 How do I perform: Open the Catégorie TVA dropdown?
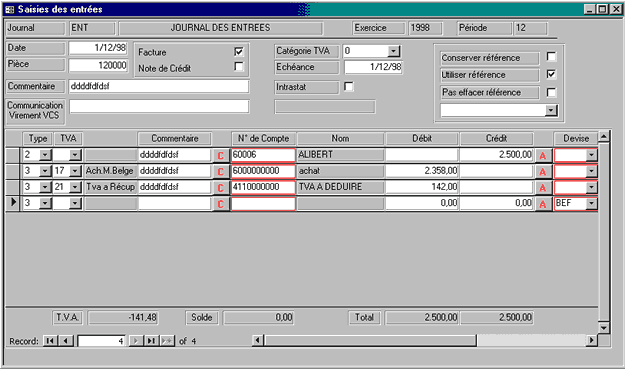pos(393,51)
